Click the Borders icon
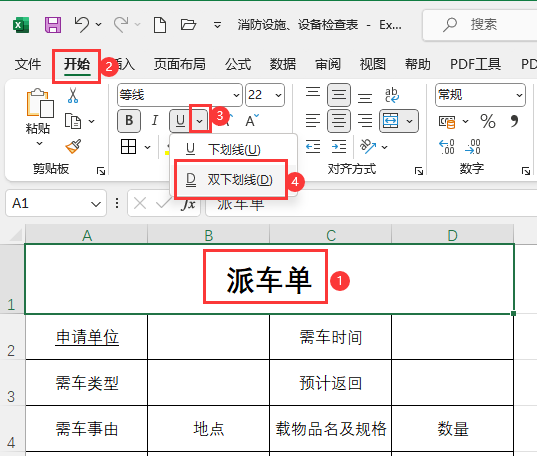Image resolution: width=537 pixels, height=456 pixels. click(128, 147)
